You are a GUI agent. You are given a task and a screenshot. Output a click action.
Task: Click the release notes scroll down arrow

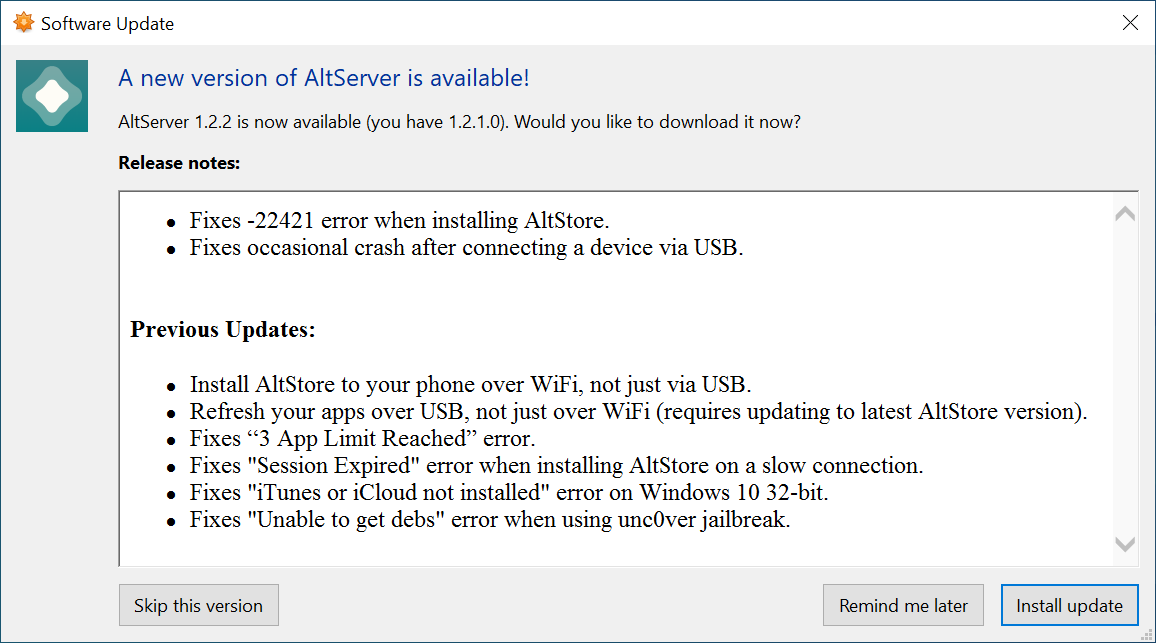point(1124,544)
